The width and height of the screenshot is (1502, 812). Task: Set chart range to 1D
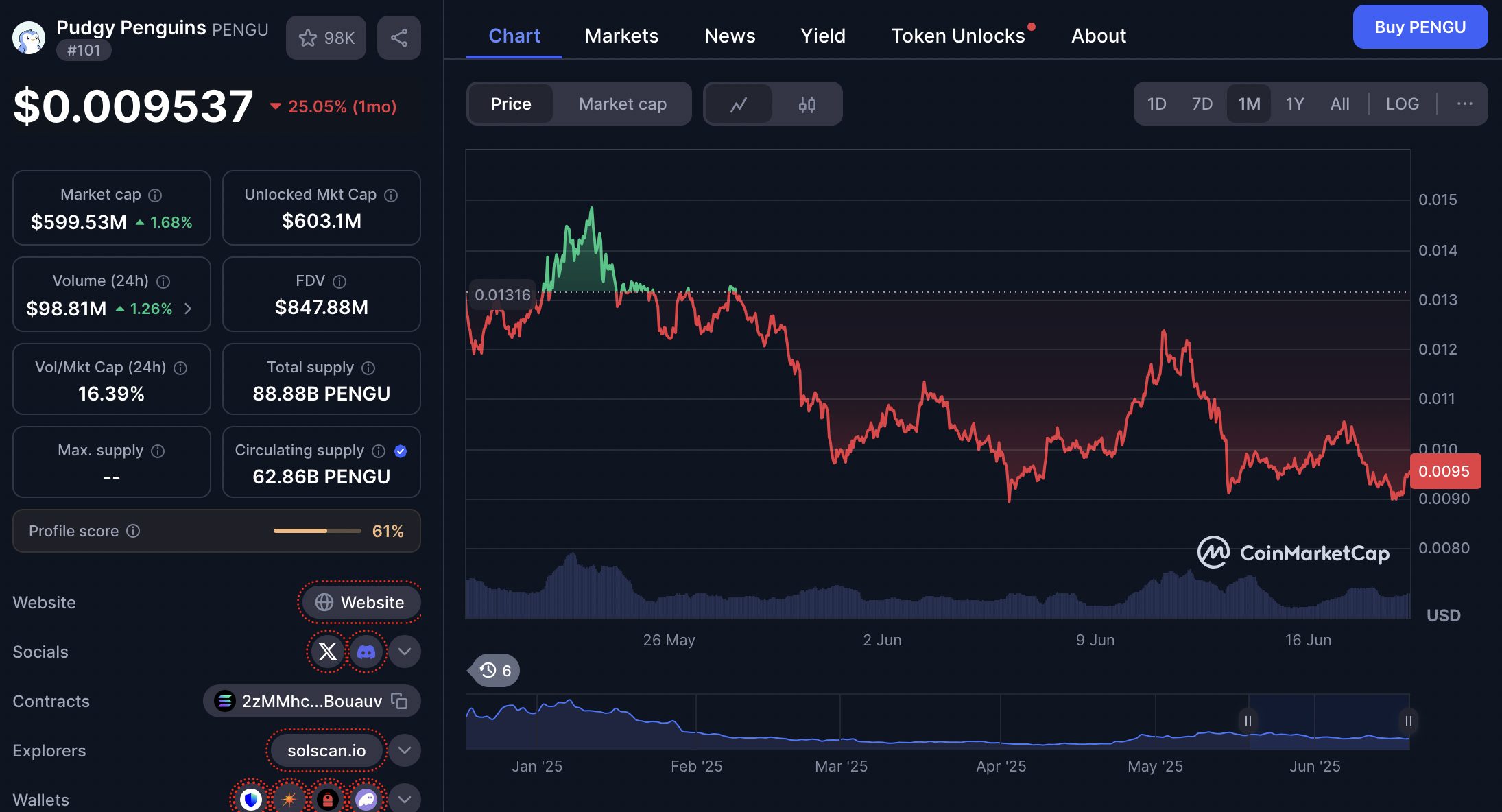click(x=1157, y=104)
